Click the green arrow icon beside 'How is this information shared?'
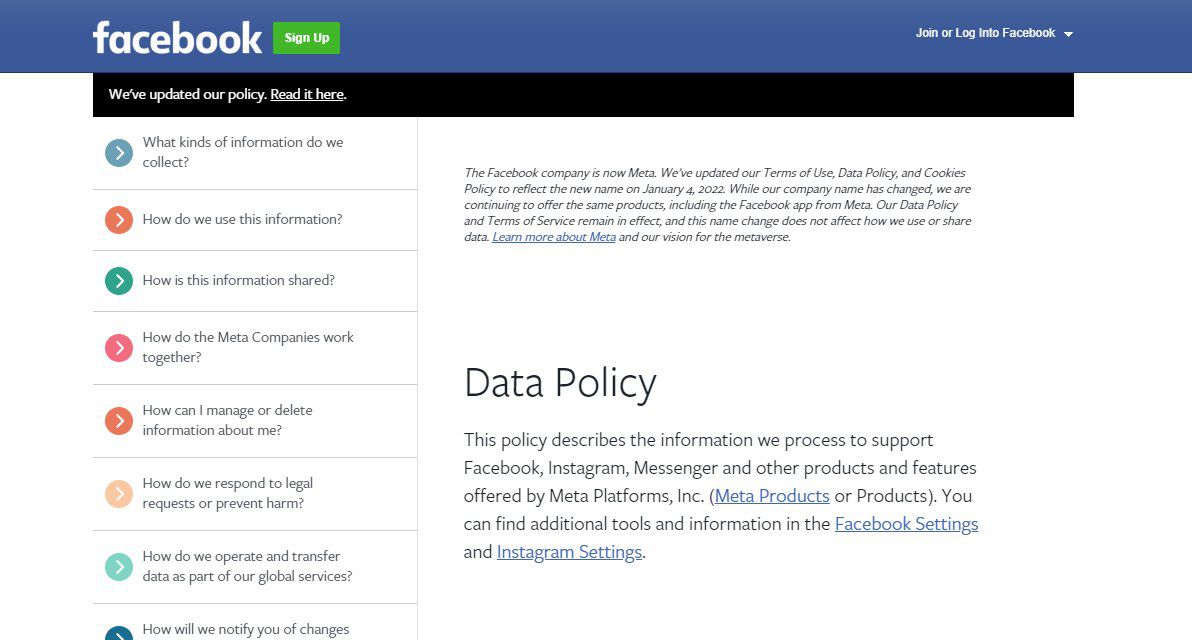 pos(118,281)
